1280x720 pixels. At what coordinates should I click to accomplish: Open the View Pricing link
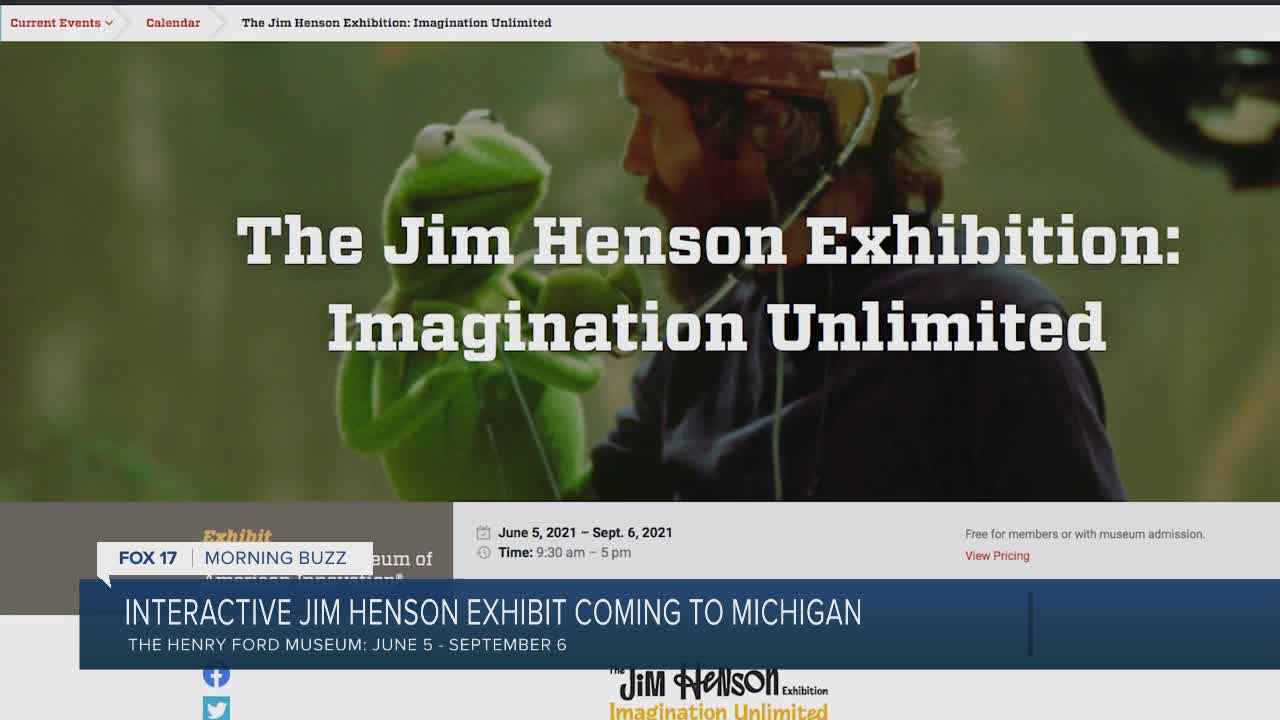coord(997,556)
